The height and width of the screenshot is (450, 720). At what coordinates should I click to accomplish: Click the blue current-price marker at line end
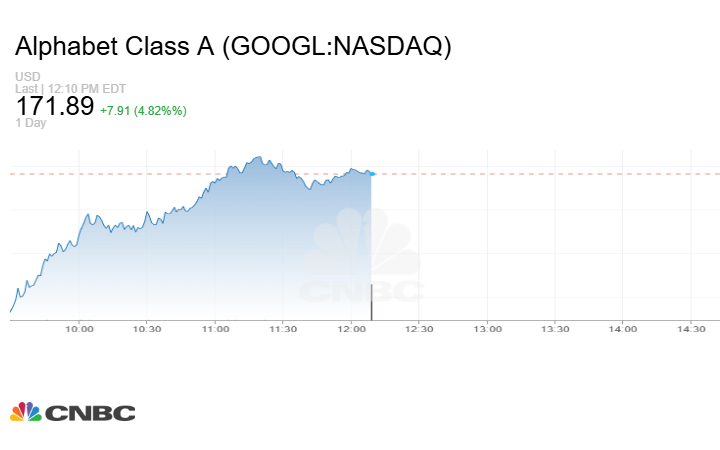372,174
